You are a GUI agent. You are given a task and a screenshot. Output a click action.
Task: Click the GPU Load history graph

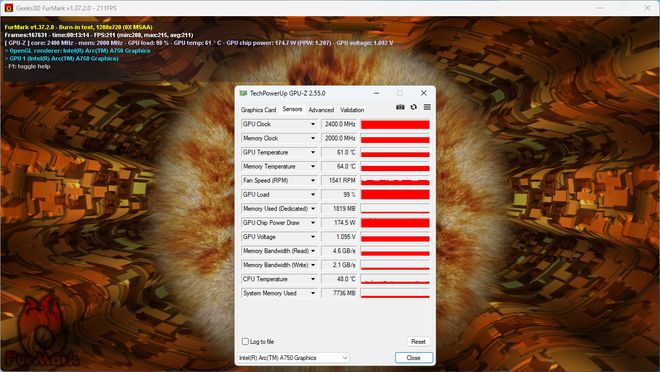[x=395, y=194]
